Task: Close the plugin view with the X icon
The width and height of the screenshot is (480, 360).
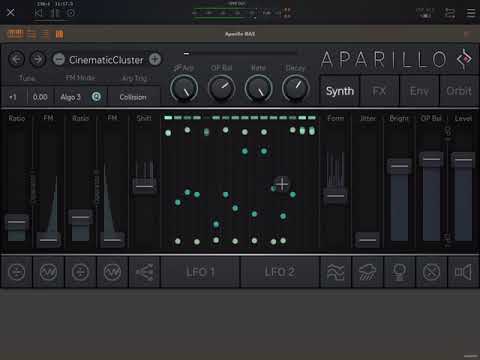Action: tap(11, 13)
